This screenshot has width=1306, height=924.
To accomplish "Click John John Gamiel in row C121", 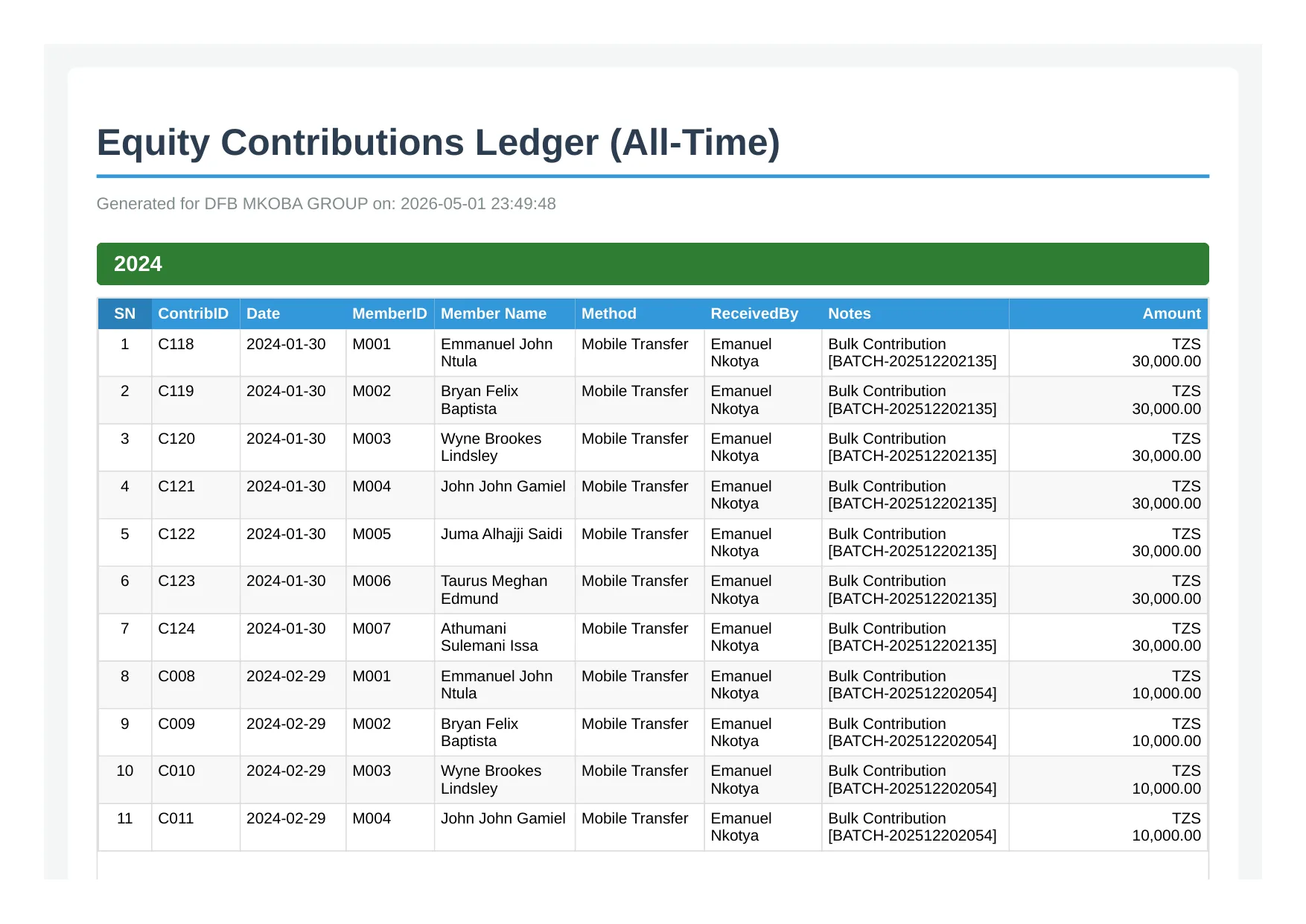I will coord(503,486).
